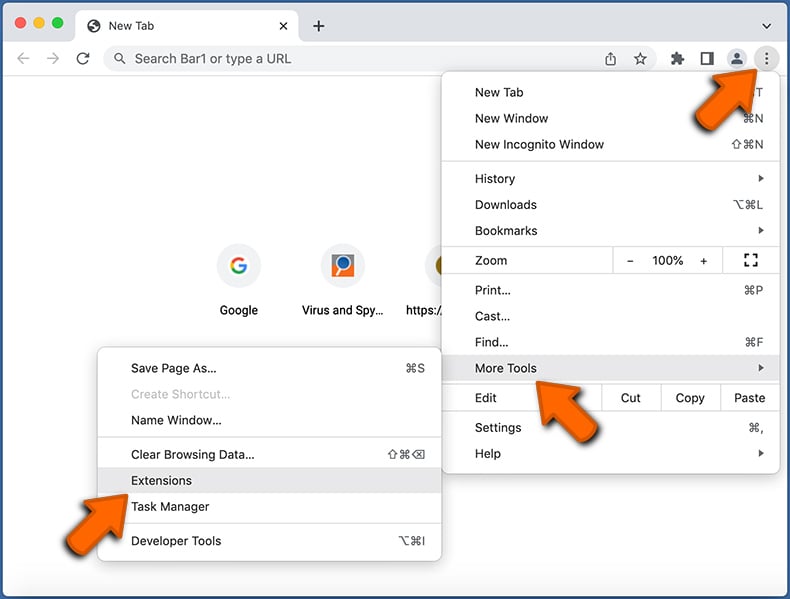Click the Zoom label in the menu
Image resolution: width=790 pixels, height=599 pixels.
point(491,260)
